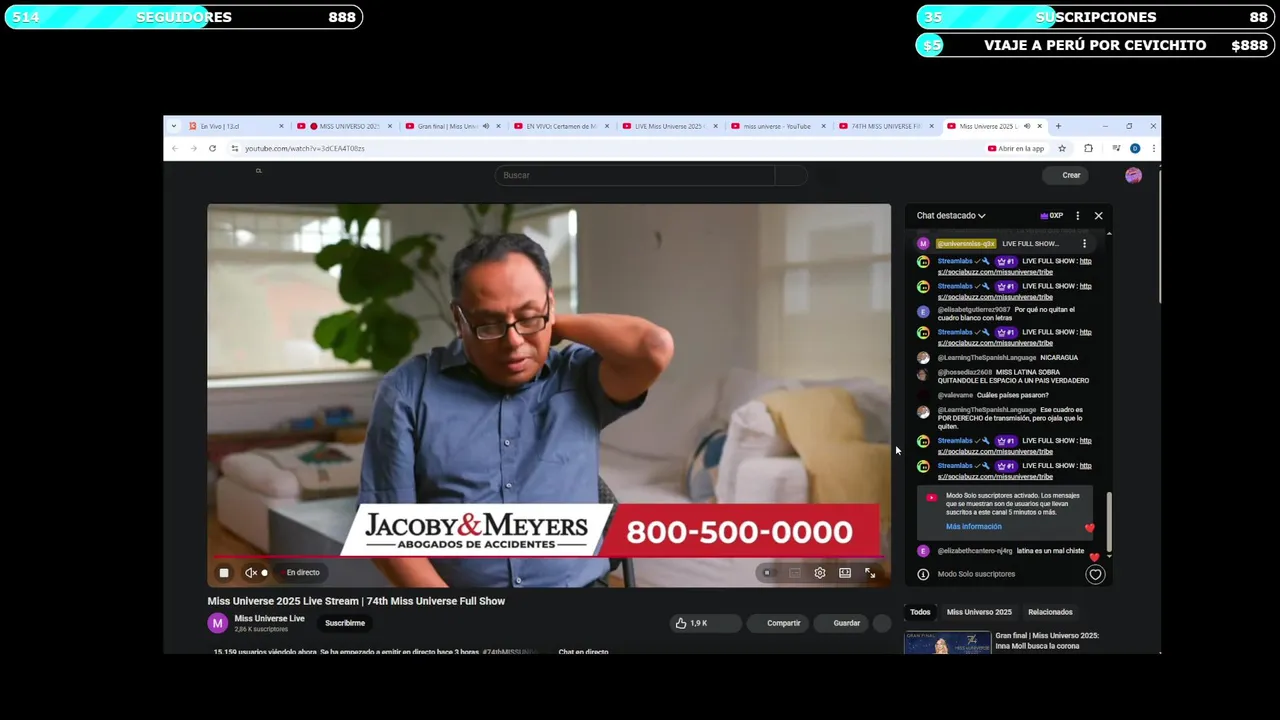Screen dimensions: 1280x720
Task: Switch to theater mode in the player
Action: tap(845, 573)
